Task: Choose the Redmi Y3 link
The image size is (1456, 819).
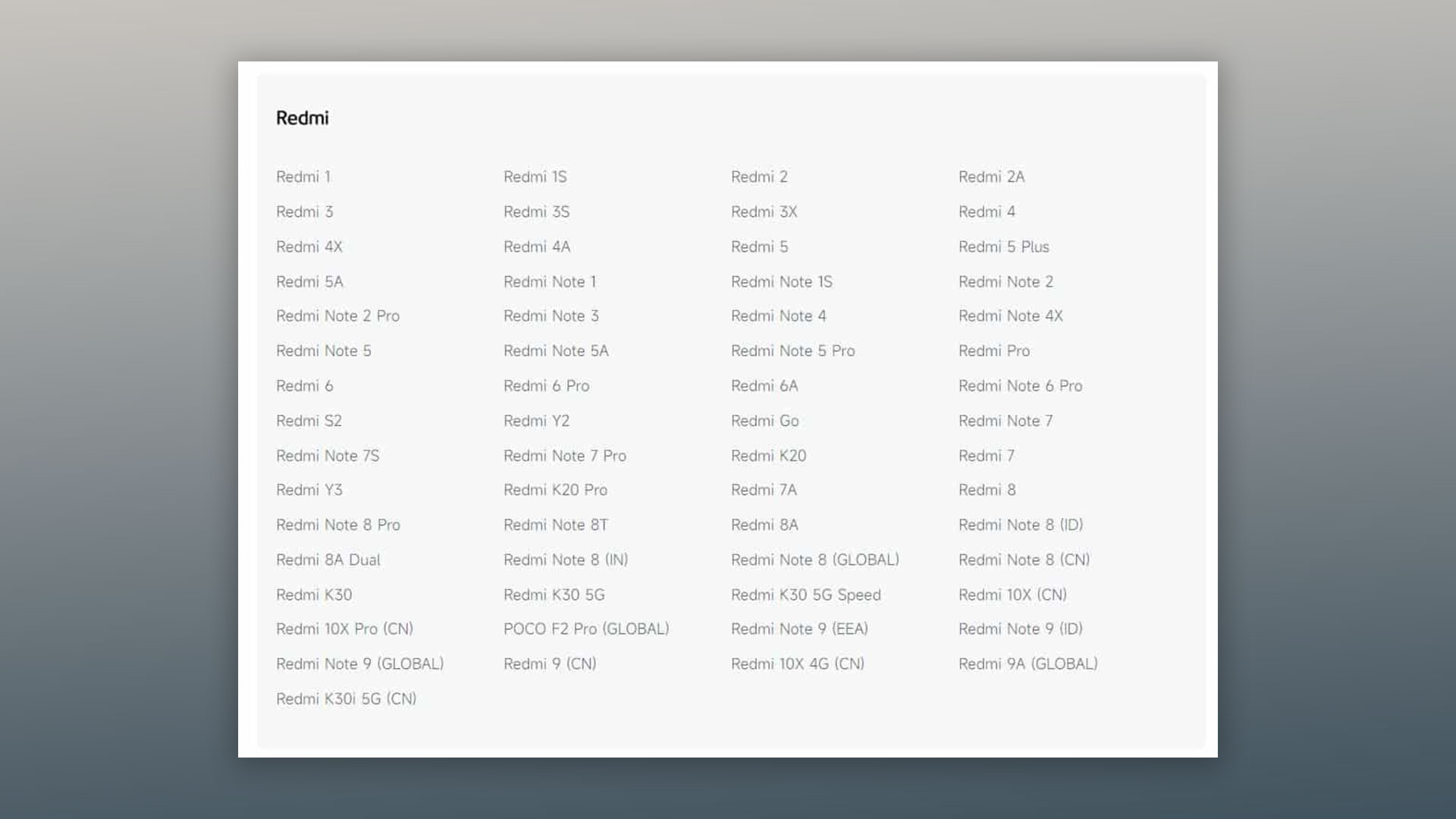Action: pos(309,490)
